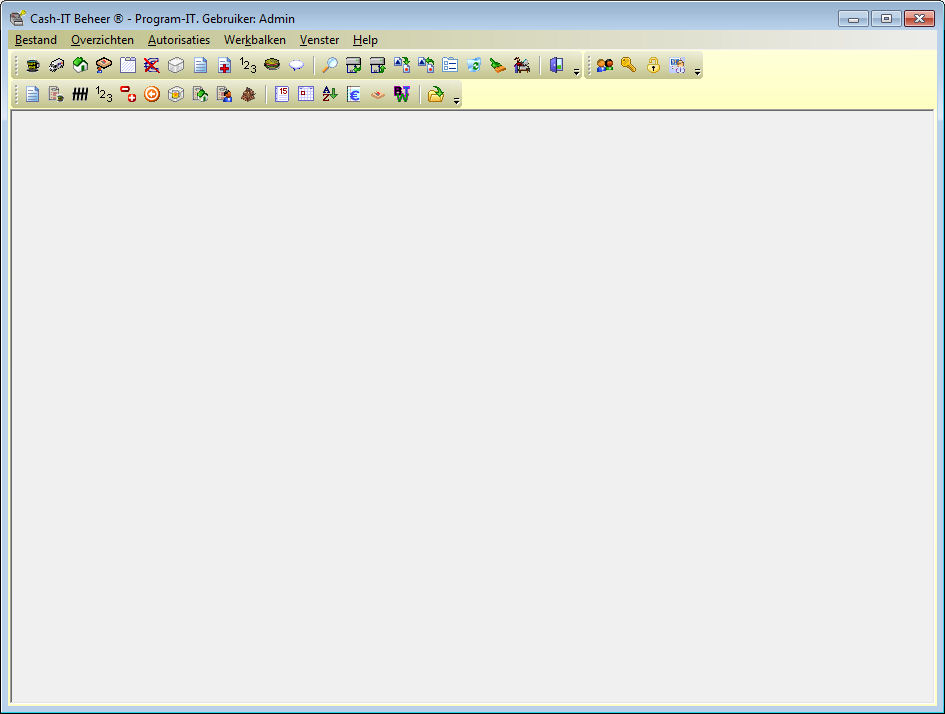Image resolution: width=945 pixels, height=714 pixels.
Task: Click the parcel with person icon
Action: click(x=104, y=65)
